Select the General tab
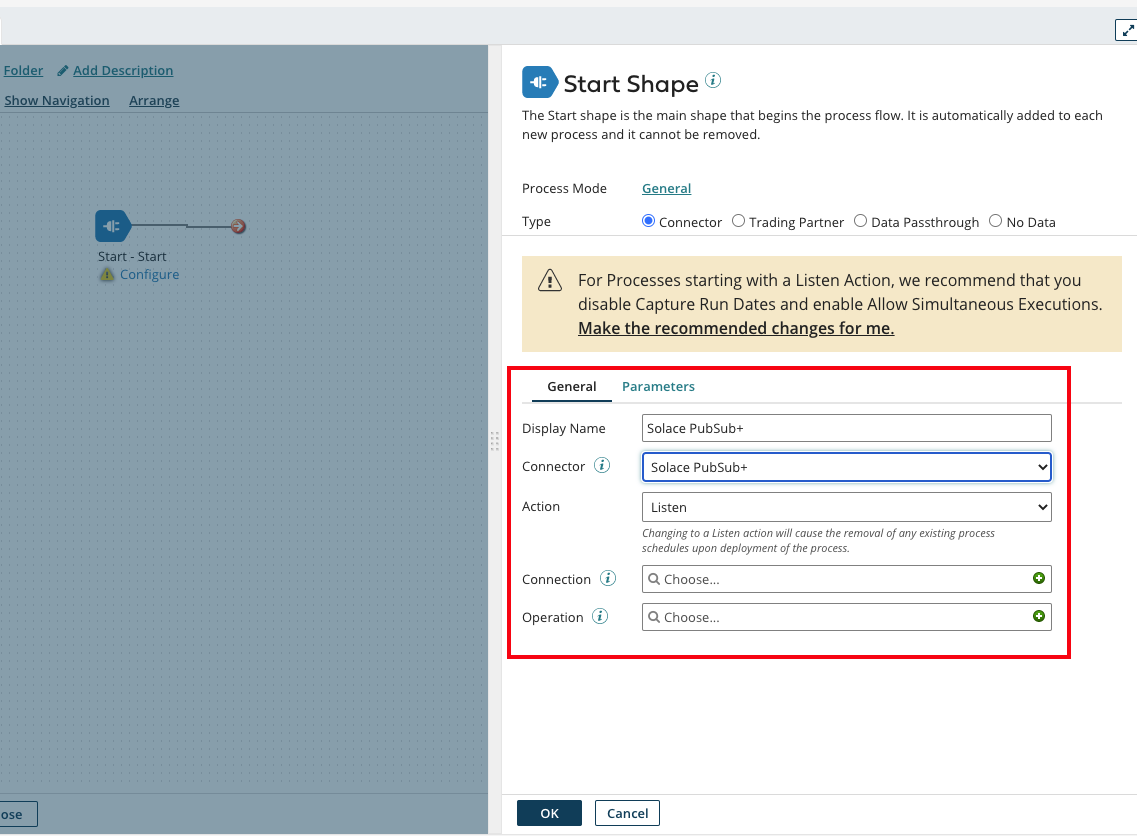This screenshot has width=1137, height=836. point(571,387)
